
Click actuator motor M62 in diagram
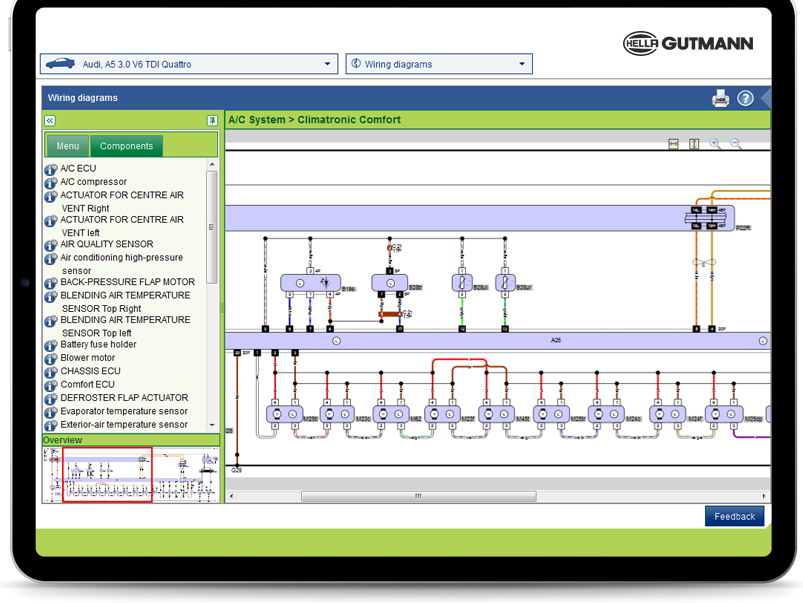point(391,414)
